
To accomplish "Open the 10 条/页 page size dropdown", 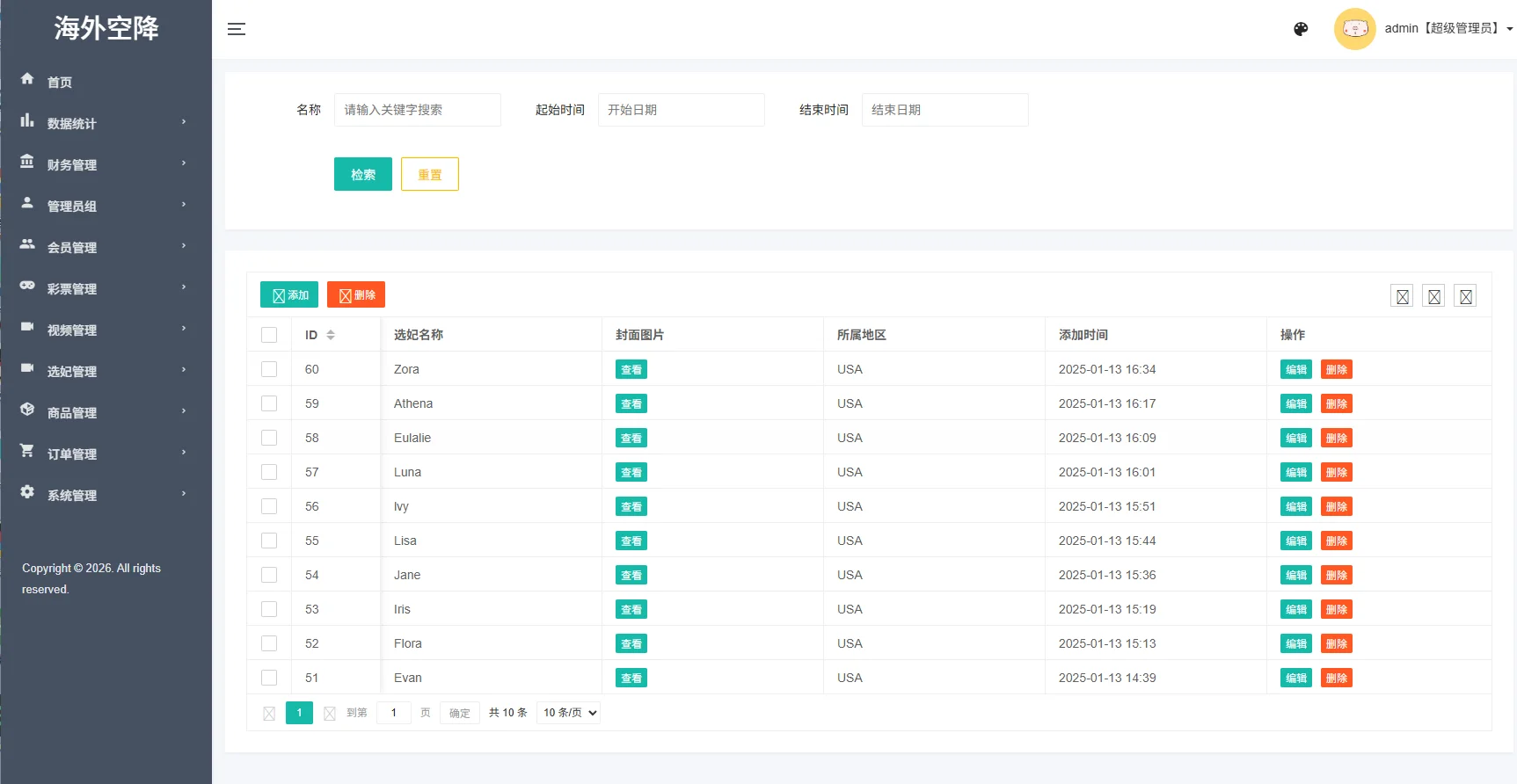I will pos(569,713).
